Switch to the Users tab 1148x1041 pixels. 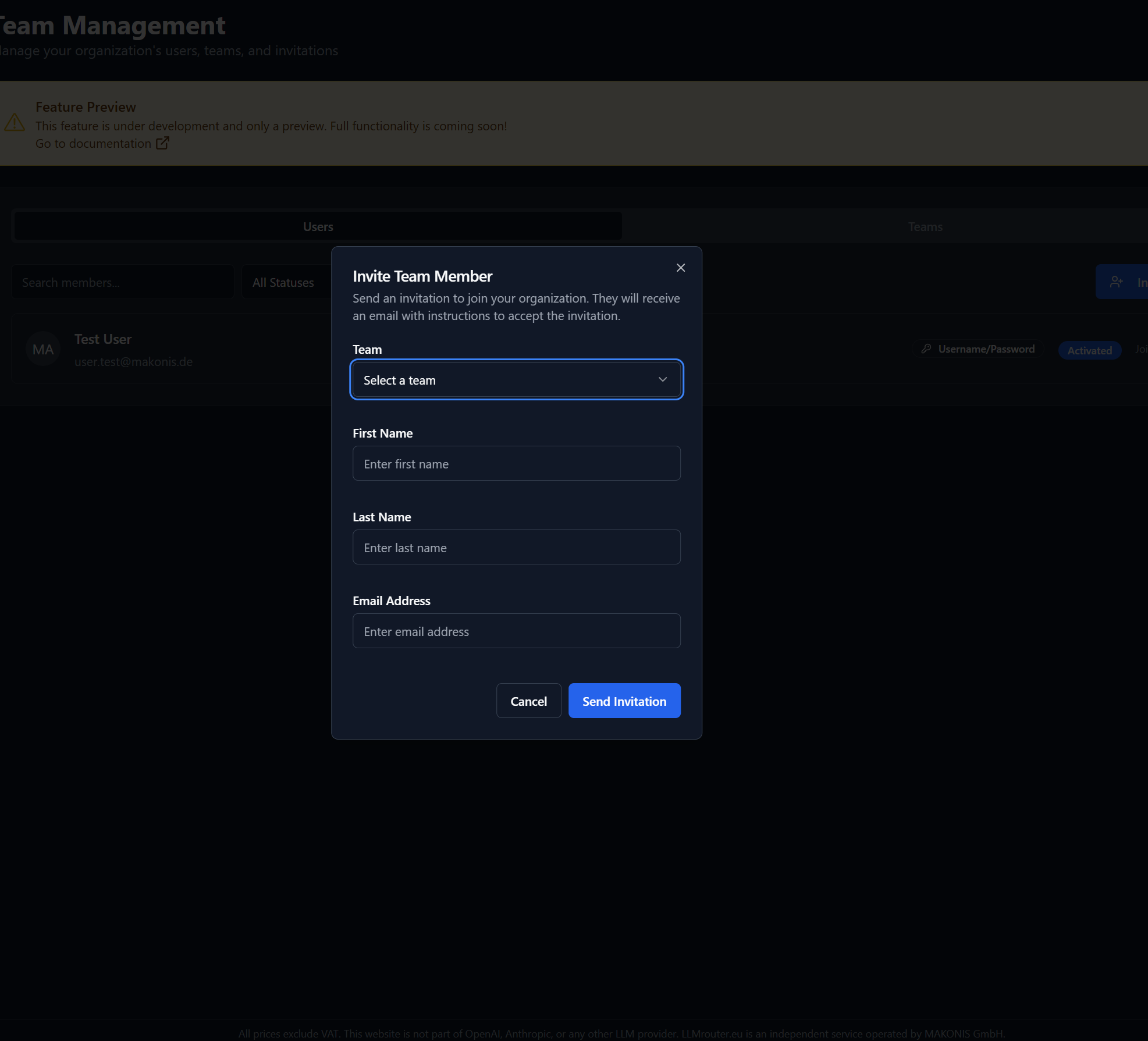point(318,226)
